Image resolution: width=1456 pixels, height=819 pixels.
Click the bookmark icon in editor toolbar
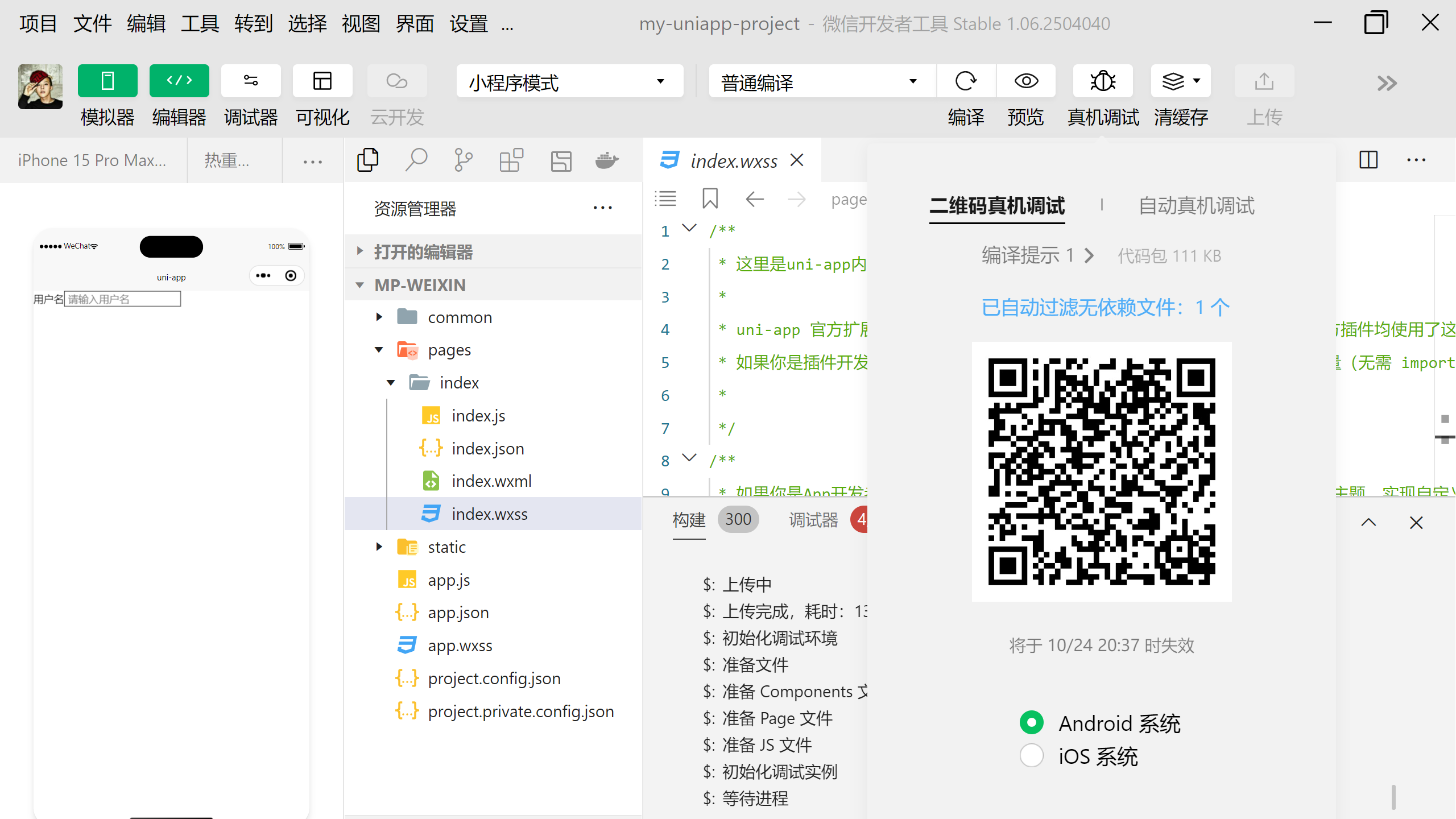710,199
